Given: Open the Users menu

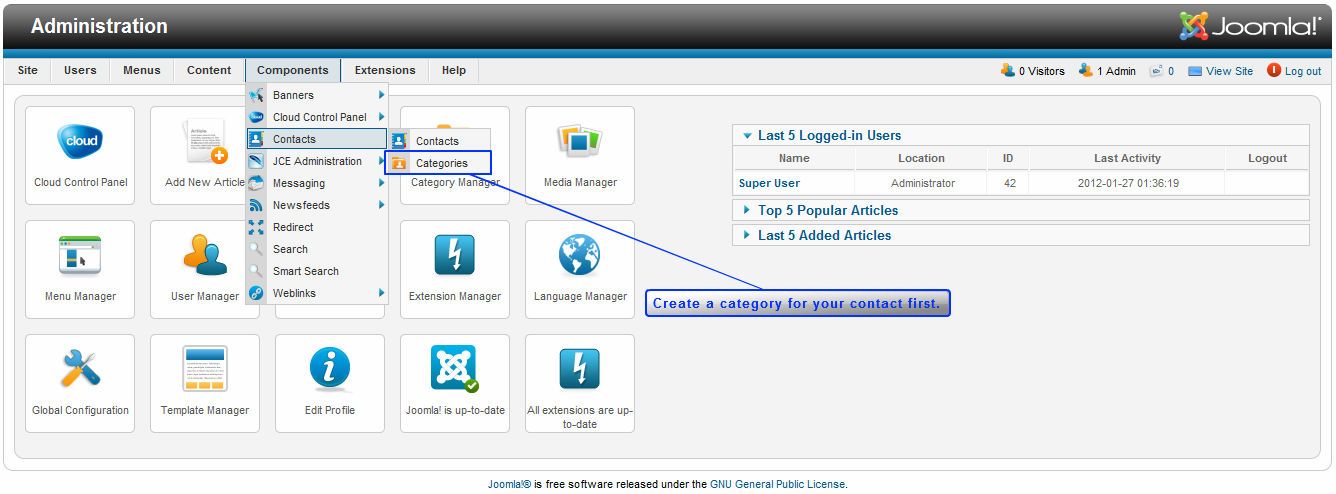Looking at the screenshot, I should tap(80, 70).
